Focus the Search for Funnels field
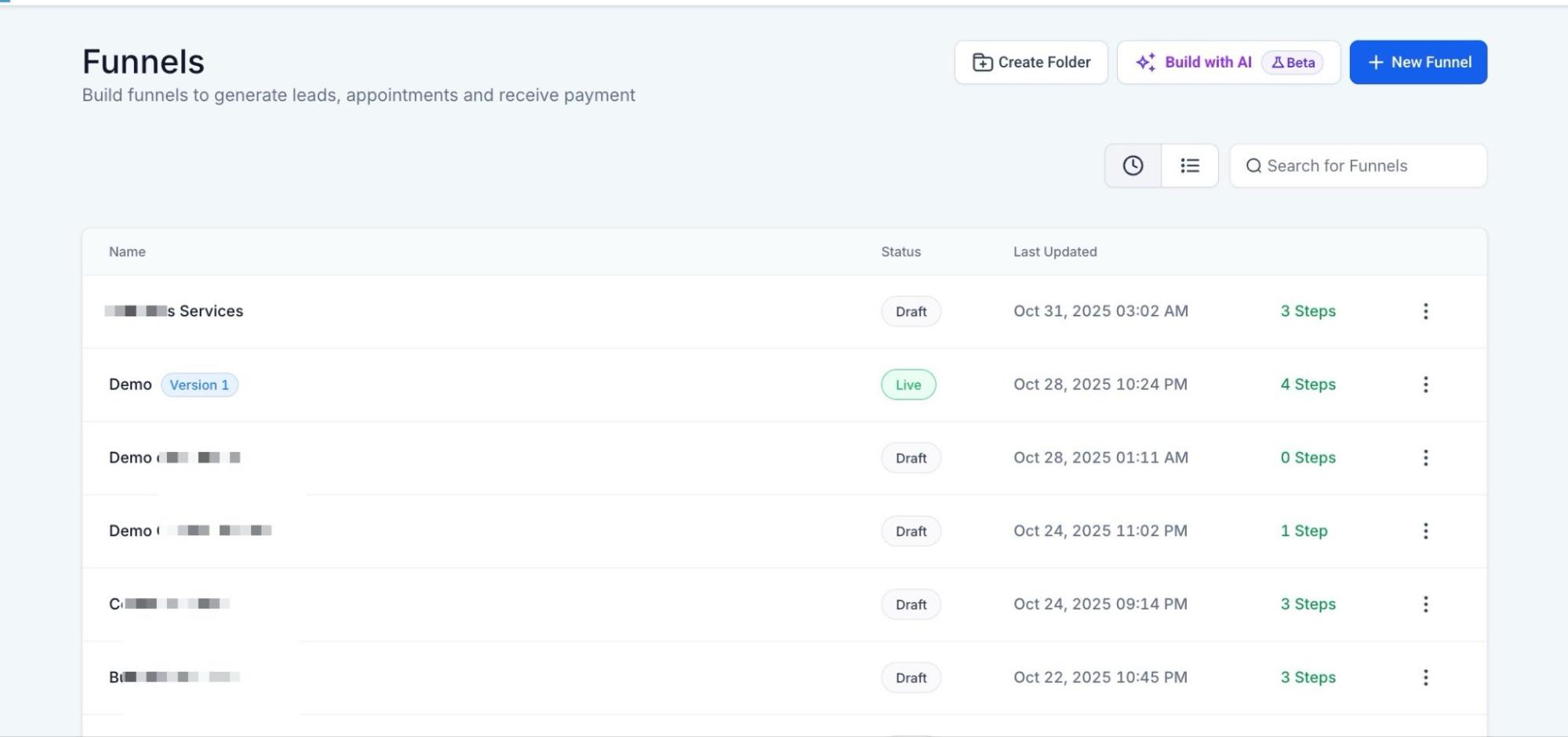1568x737 pixels. [x=1365, y=166]
